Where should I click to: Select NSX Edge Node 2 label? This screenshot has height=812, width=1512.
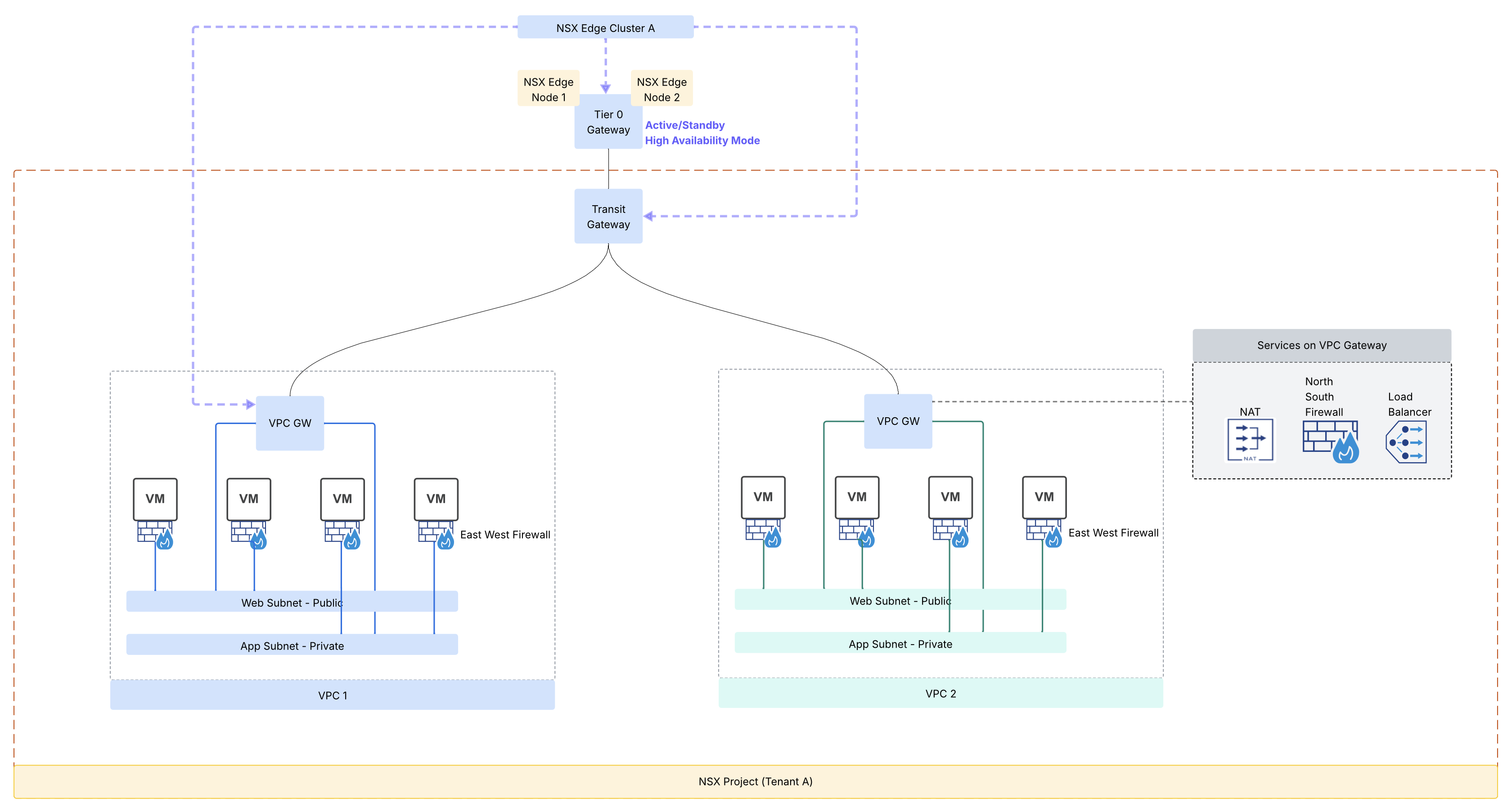(x=661, y=89)
